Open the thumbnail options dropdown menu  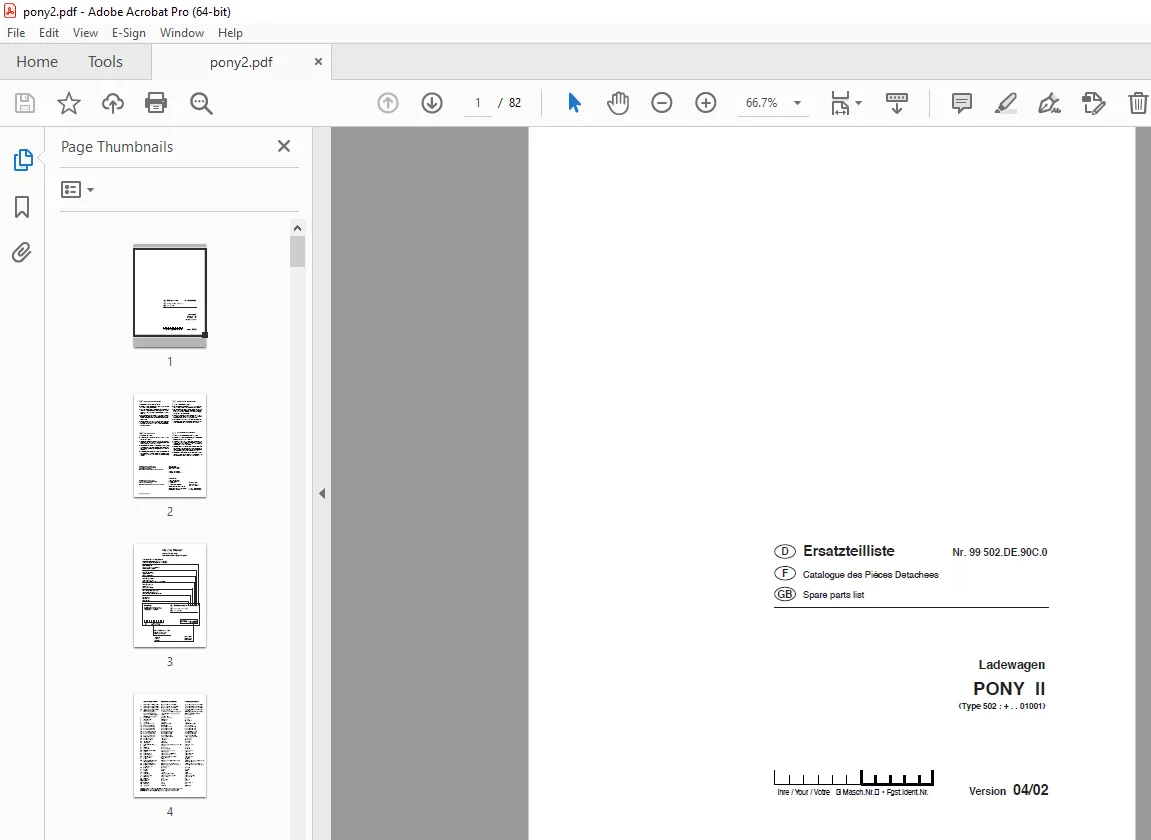77,189
